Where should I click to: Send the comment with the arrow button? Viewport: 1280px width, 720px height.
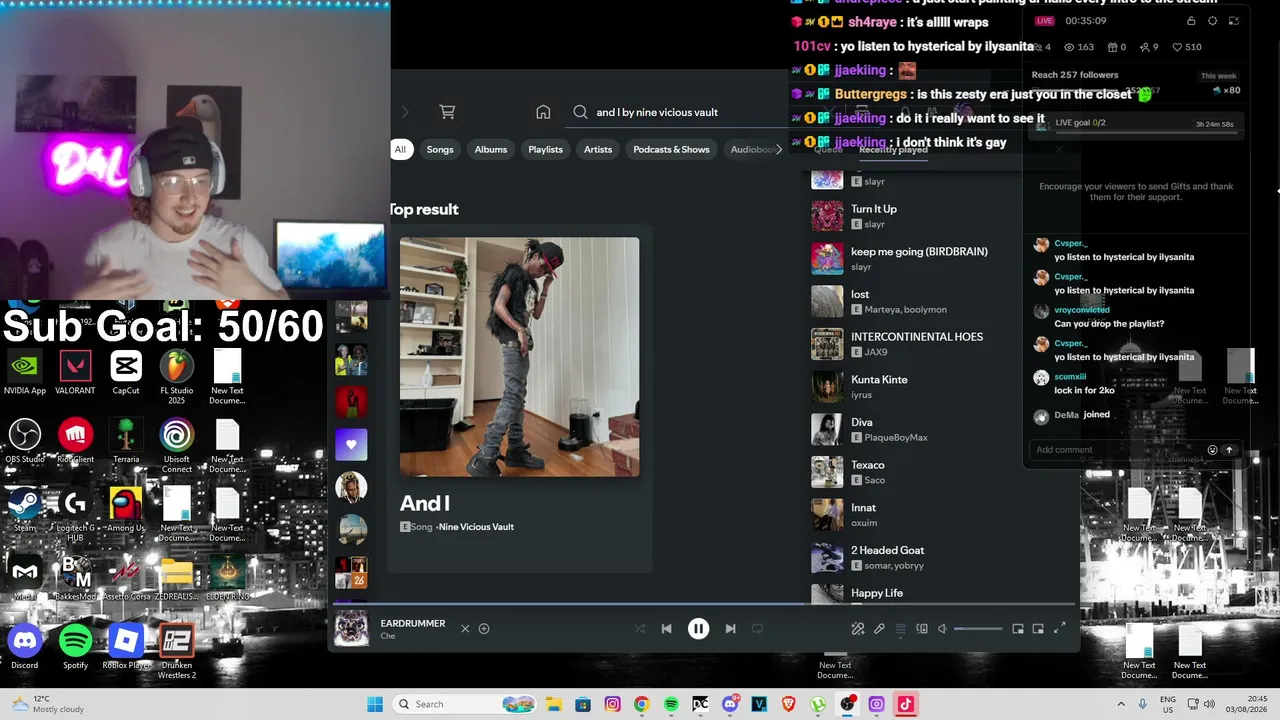click(x=1229, y=450)
